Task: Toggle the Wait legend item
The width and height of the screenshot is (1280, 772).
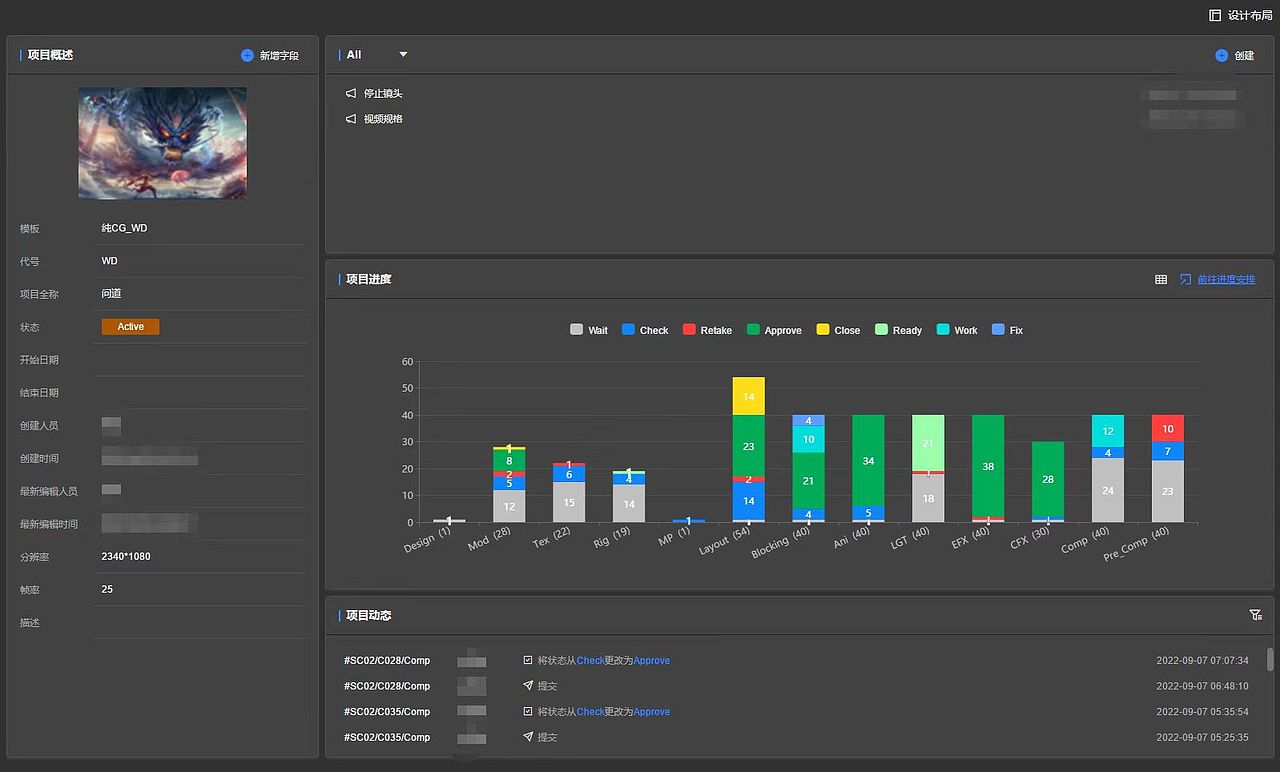Action: click(x=589, y=330)
